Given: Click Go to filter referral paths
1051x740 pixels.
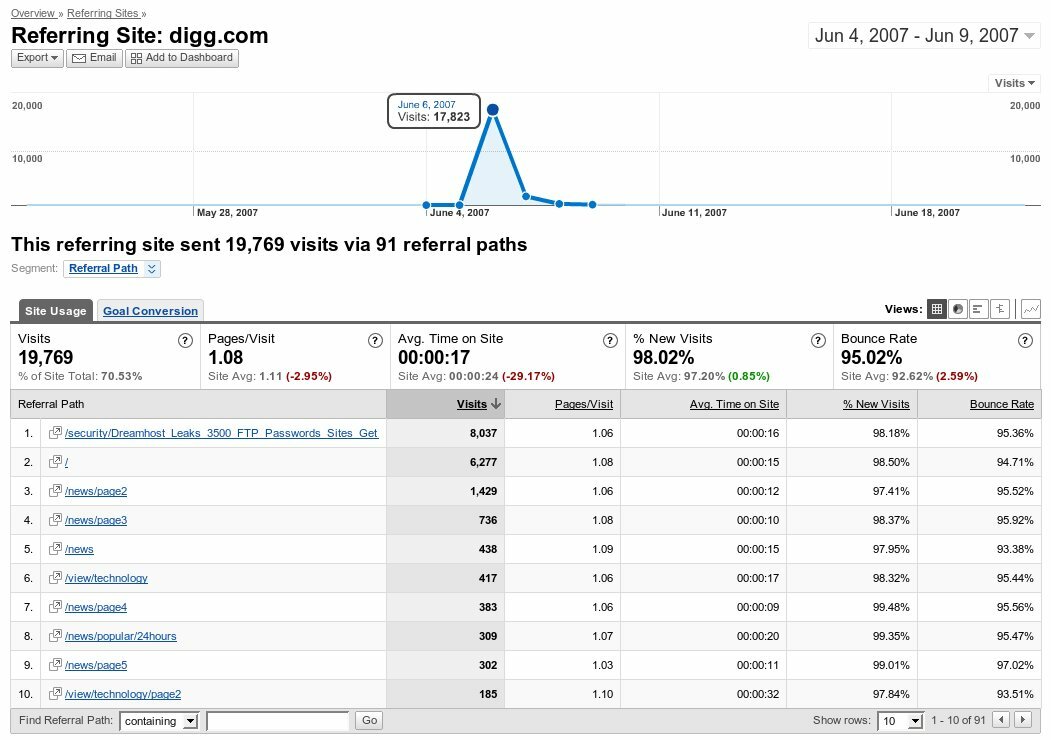Looking at the screenshot, I should (x=369, y=720).
